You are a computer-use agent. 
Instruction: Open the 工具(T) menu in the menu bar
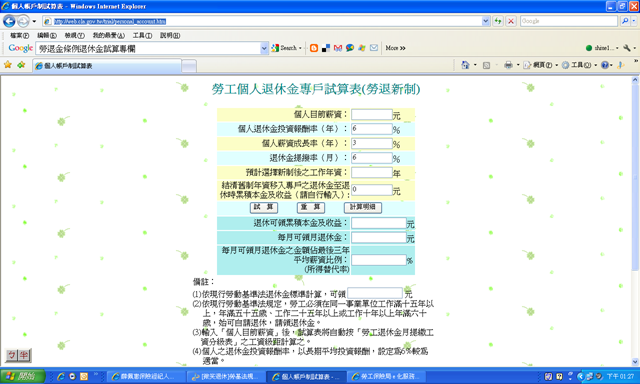[142, 36]
